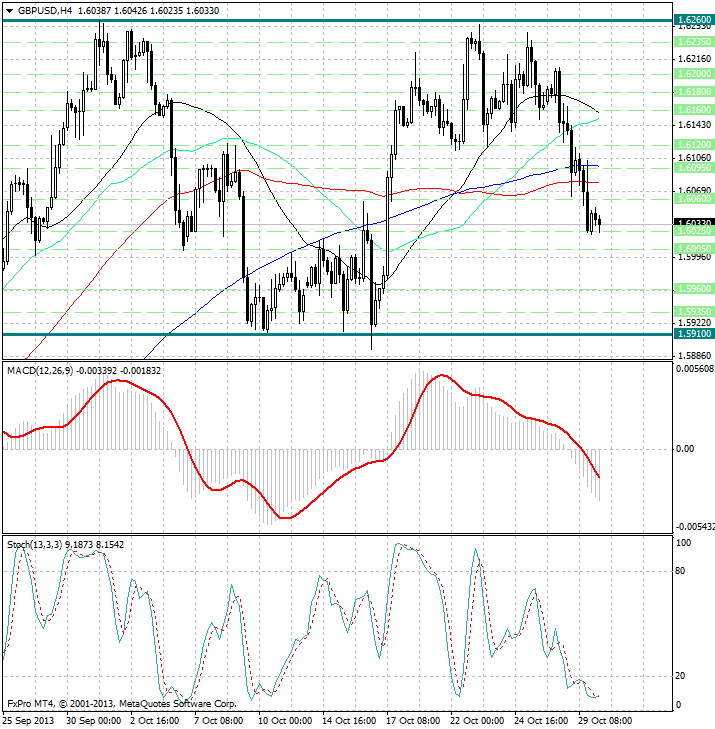This screenshot has height=729, width=715.
Task: Click the 22 Oct 00:00 date label
Action: (477, 721)
